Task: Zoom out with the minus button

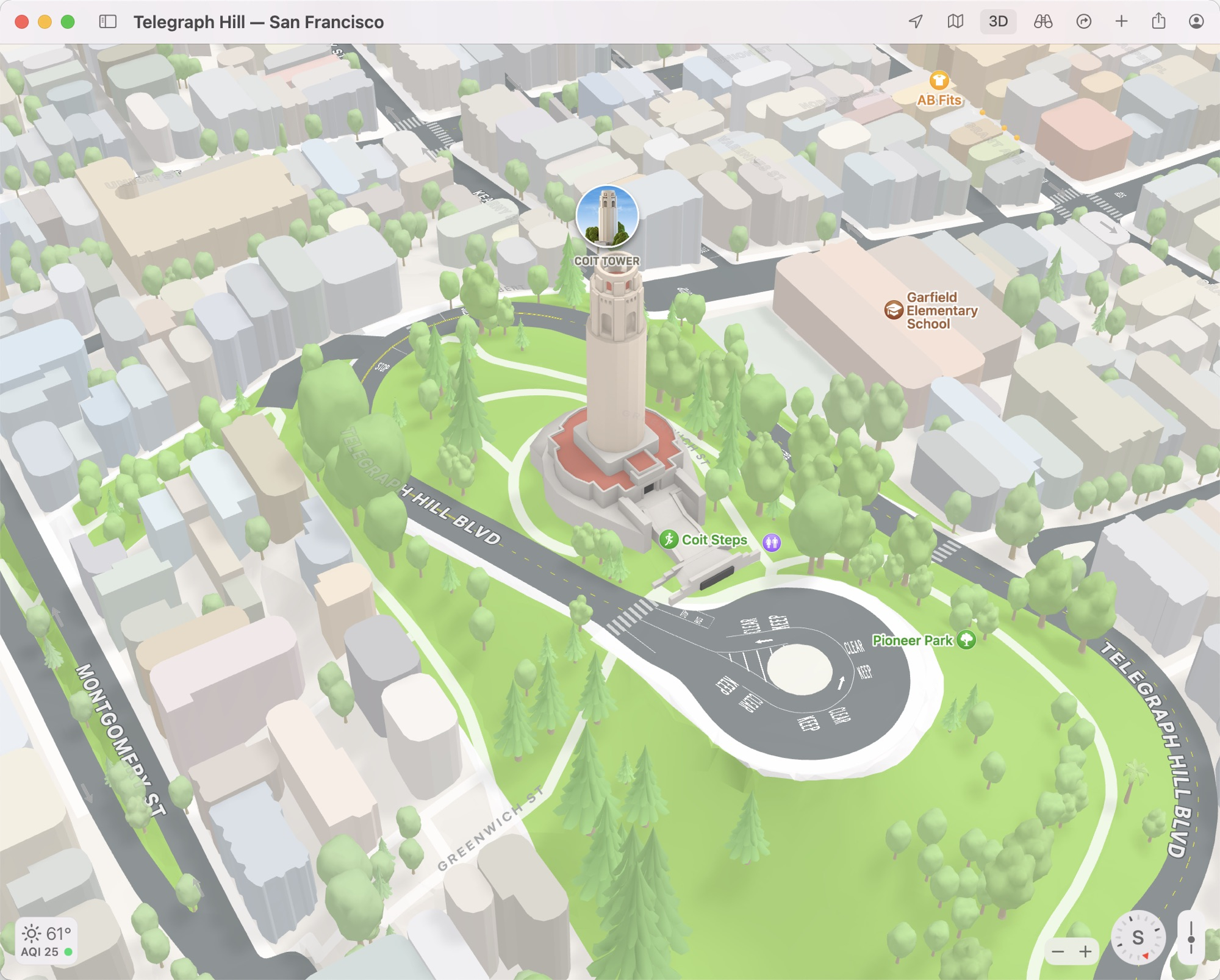Action: [1058, 952]
